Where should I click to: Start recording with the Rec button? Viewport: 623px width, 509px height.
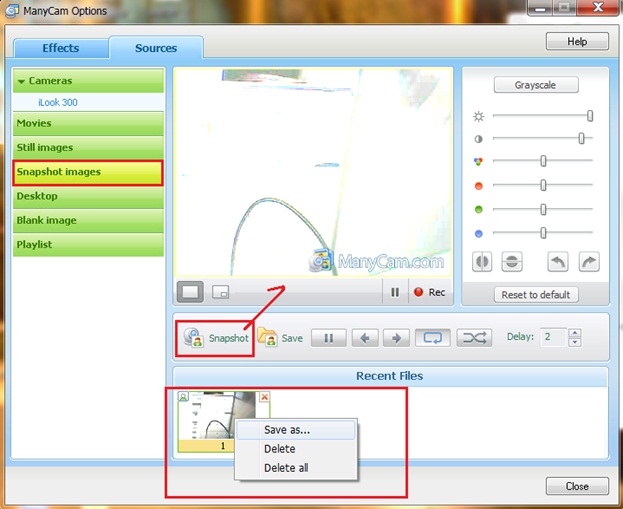pos(430,292)
